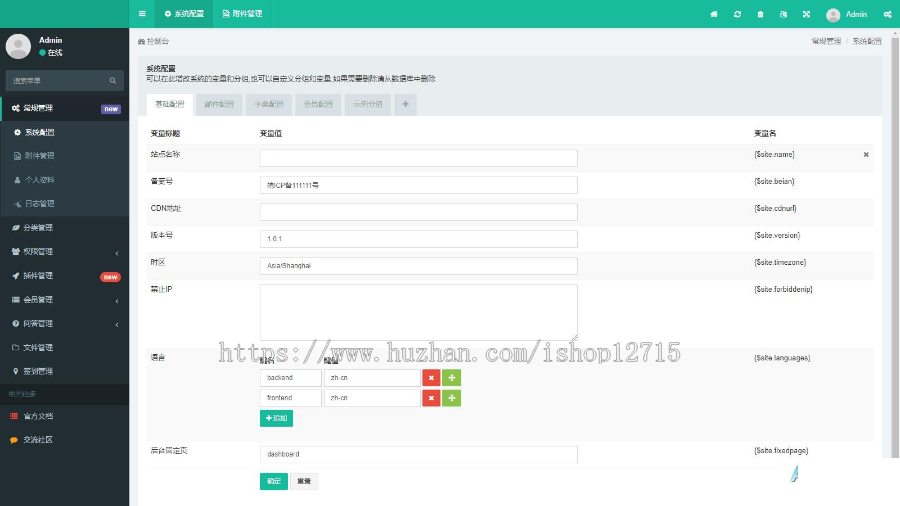Expand 权限管理 chevron in sidebar

tap(117, 252)
